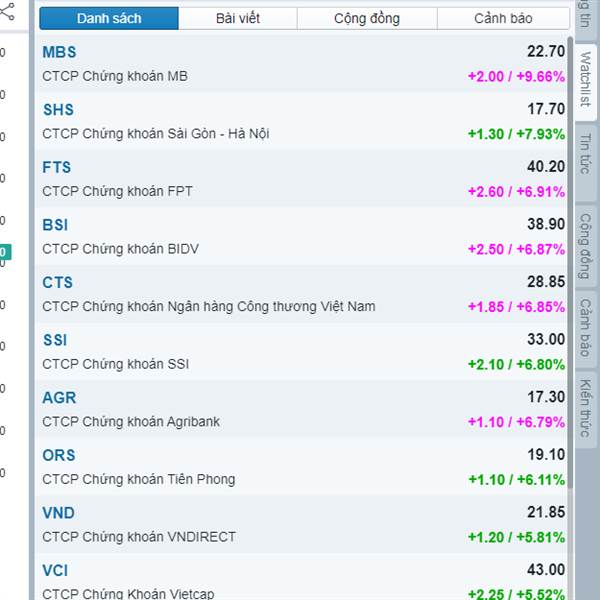
Task: Click the CTS change +1.85 / +6.85%
Action: click(x=517, y=307)
